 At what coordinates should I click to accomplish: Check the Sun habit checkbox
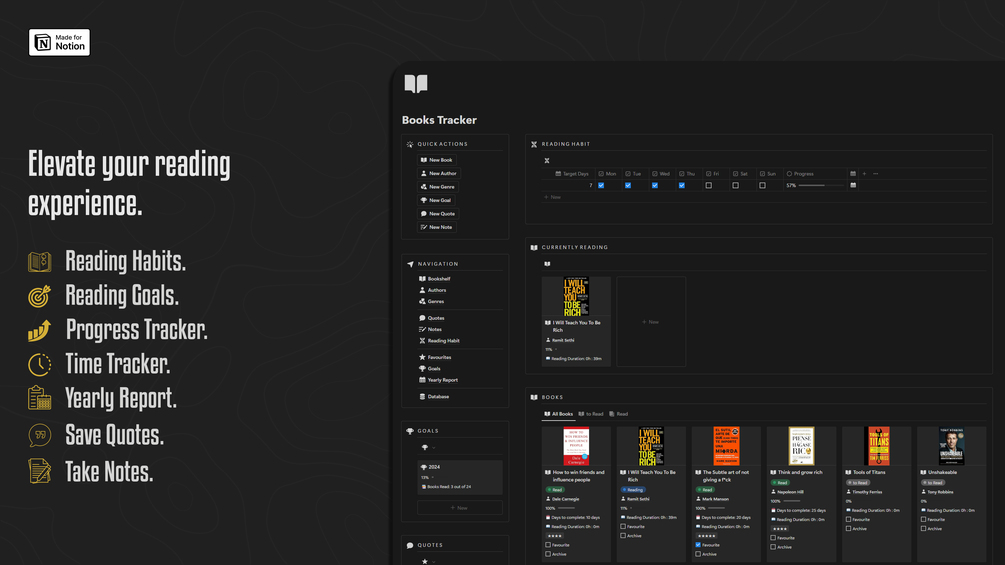point(763,185)
